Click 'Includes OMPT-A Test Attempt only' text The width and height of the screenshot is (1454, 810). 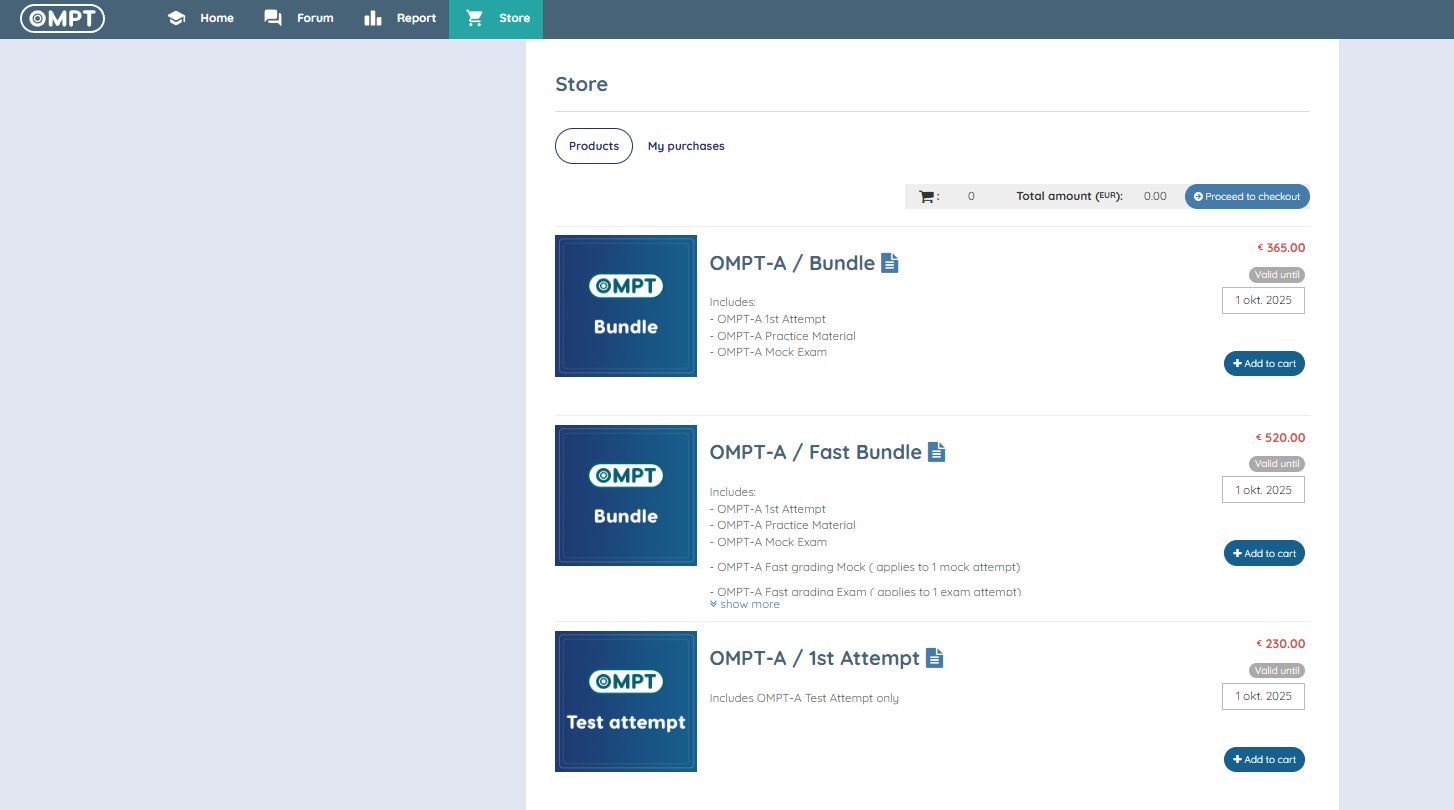point(804,698)
